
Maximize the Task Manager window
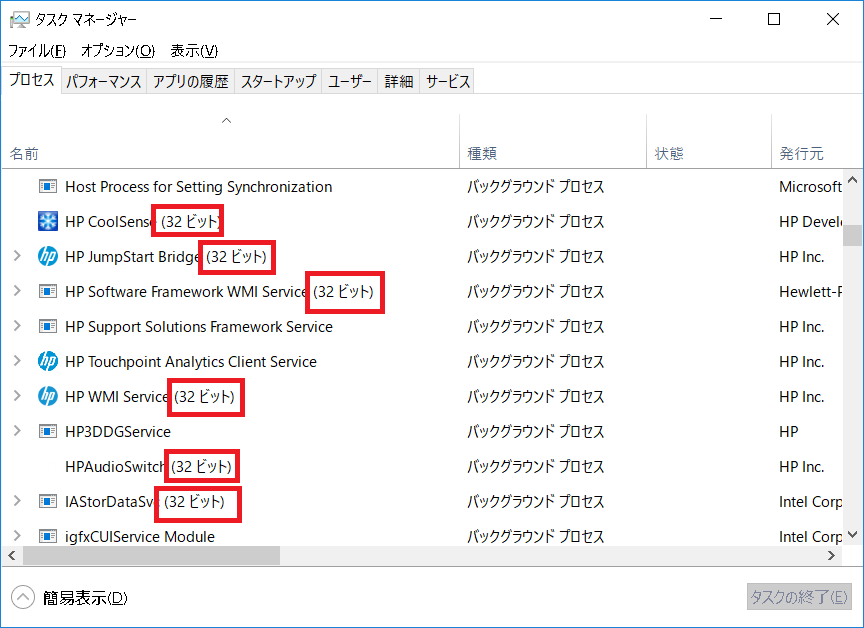pos(774,19)
